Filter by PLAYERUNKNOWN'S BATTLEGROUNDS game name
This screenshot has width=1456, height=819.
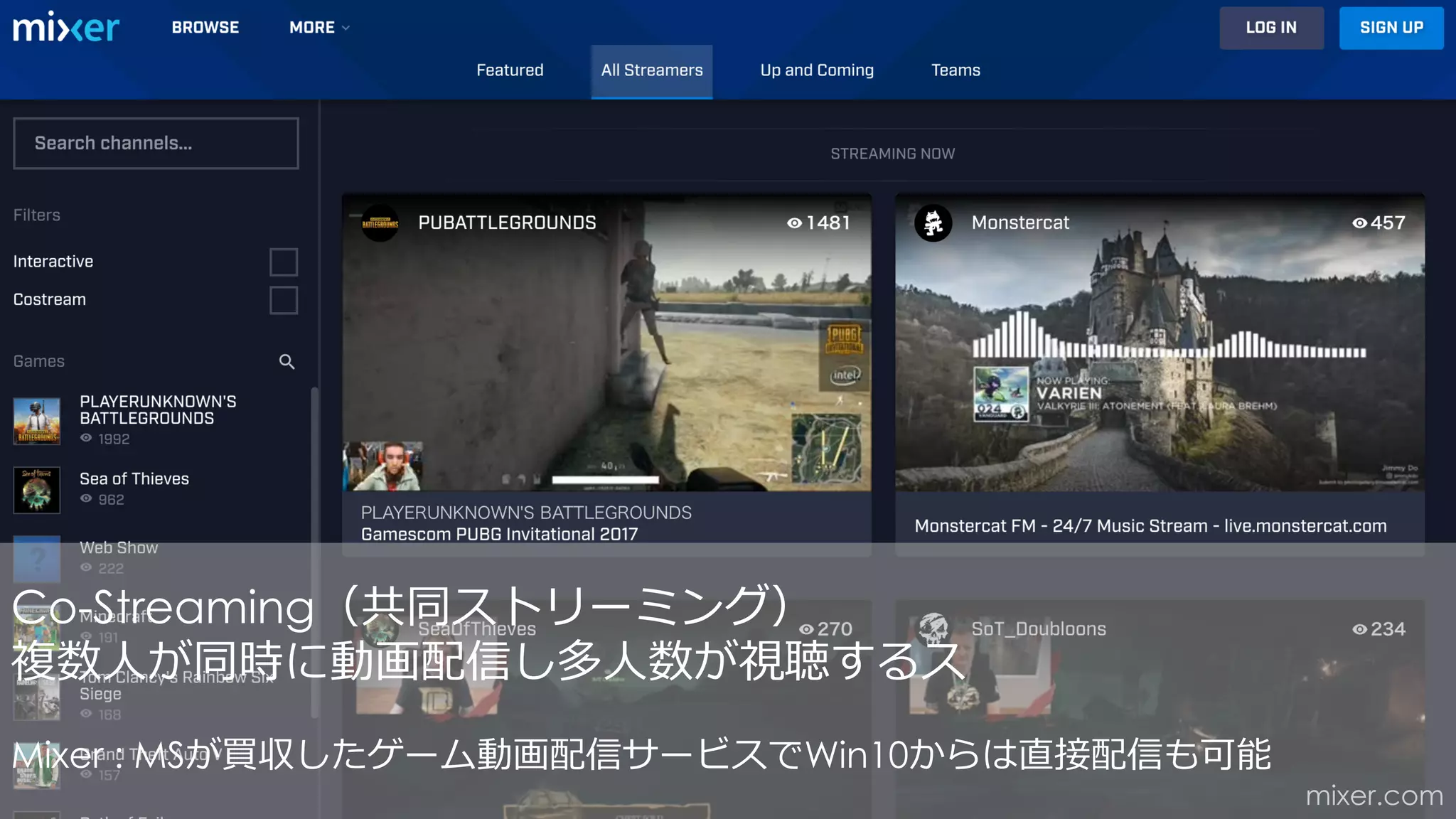(x=158, y=410)
